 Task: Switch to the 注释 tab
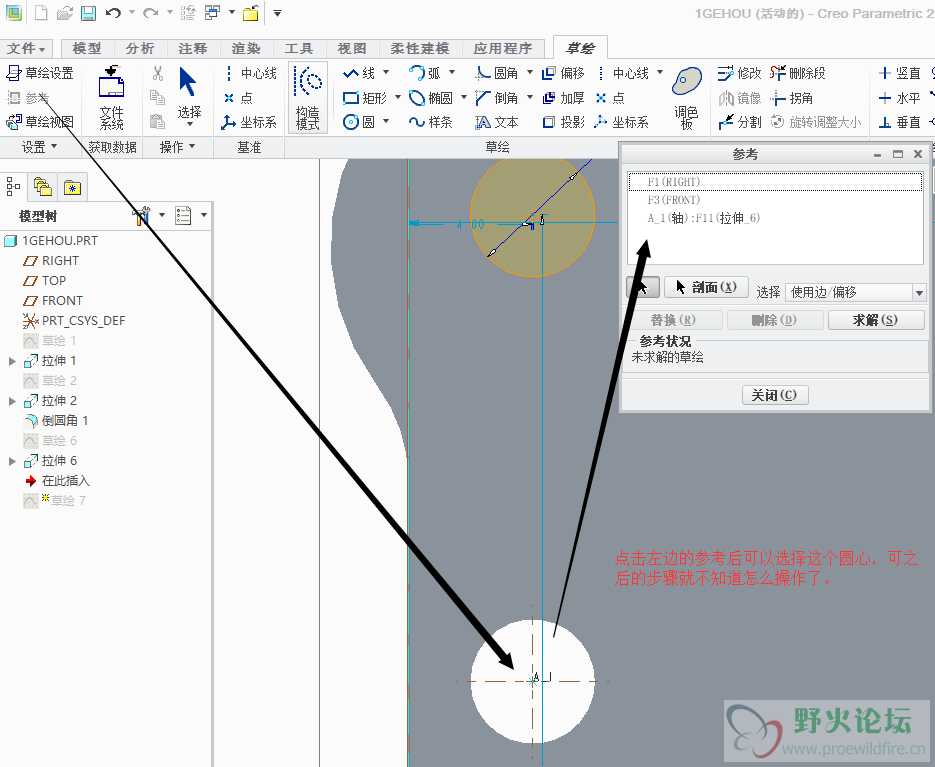tap(193, 48)
